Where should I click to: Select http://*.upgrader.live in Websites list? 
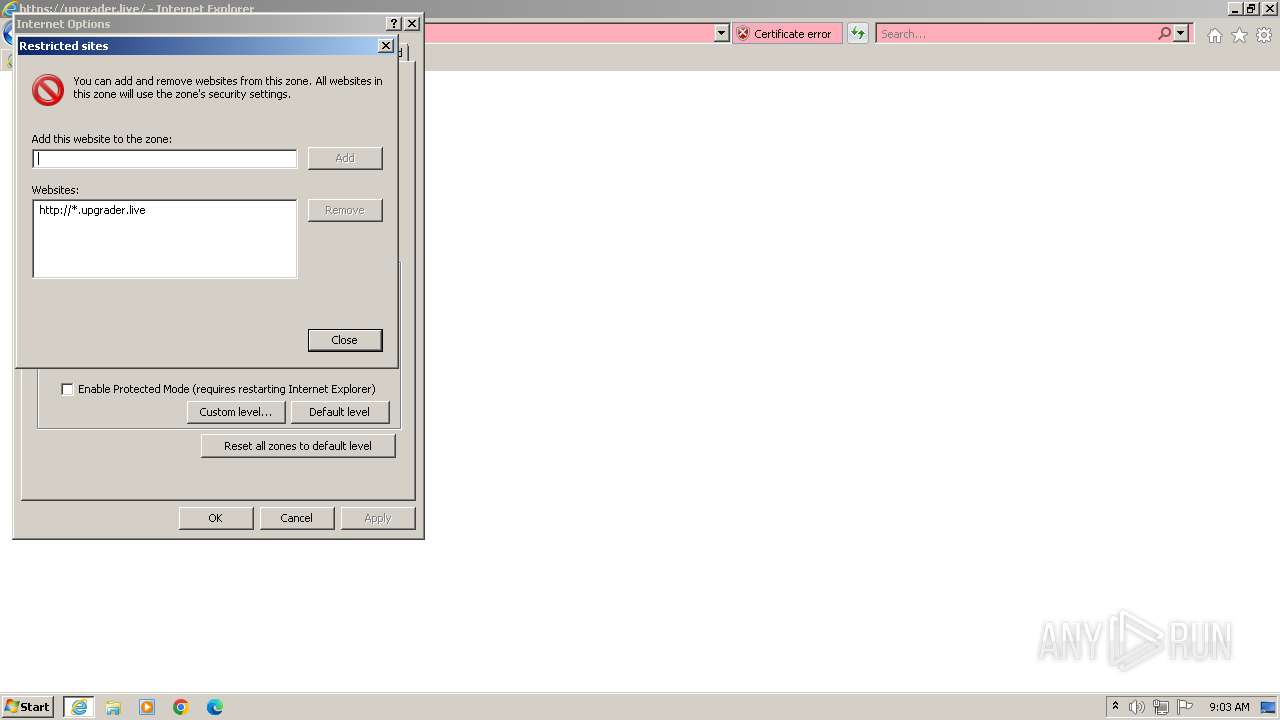point(92,210)
